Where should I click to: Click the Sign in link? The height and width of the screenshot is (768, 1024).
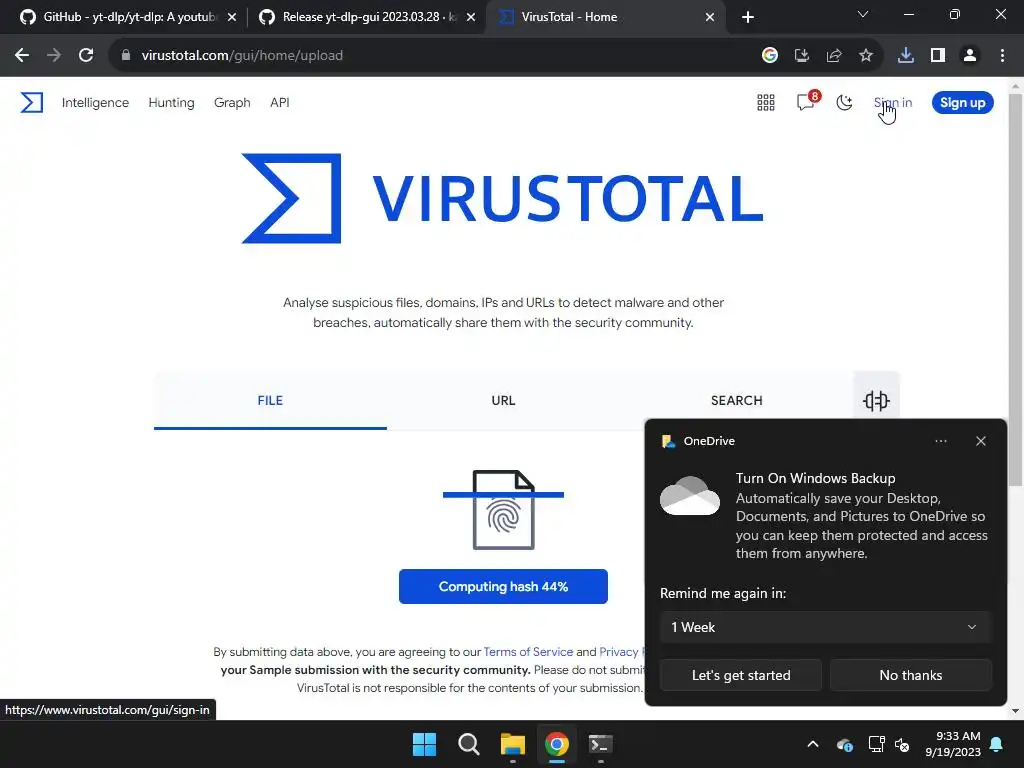[893, 103]
